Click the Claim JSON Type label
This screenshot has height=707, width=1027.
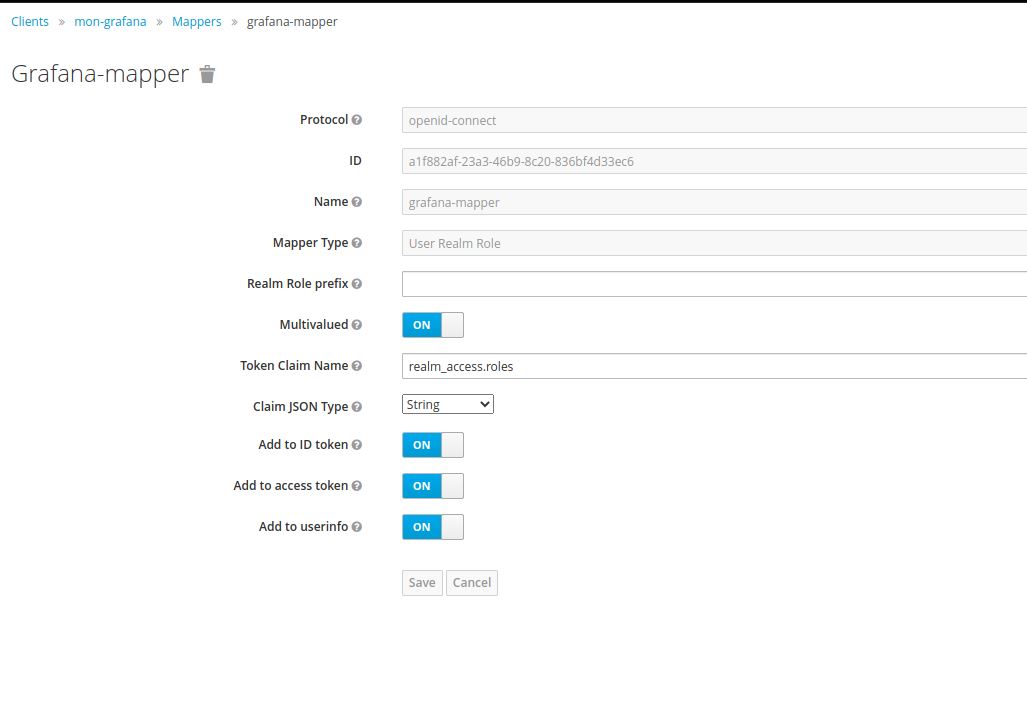coord(301,407)
